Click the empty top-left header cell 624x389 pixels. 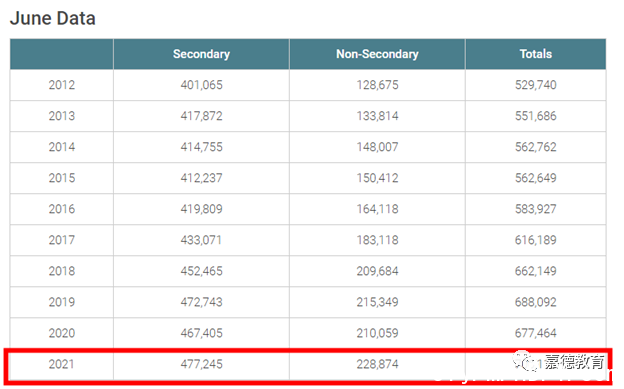[x=62, y=54]
